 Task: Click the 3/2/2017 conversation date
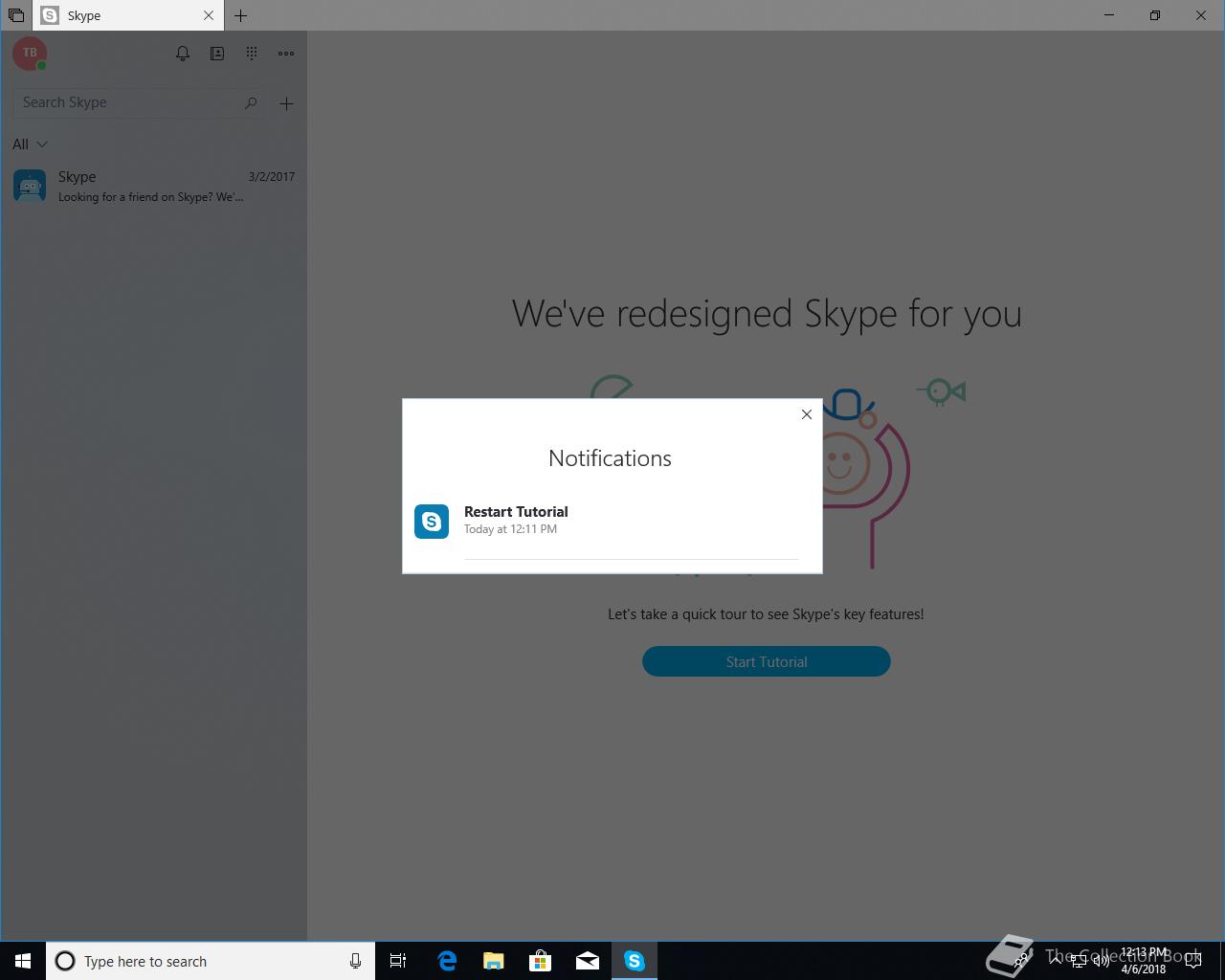point(272,176)
